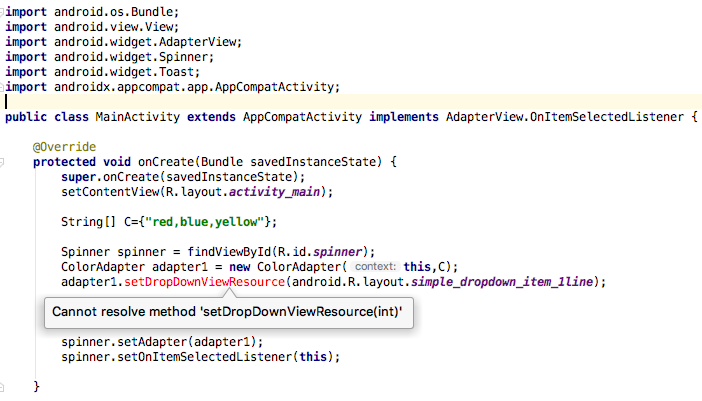
Task: Click the "red,blue,yellow" string literal
Action: point(205,222)
